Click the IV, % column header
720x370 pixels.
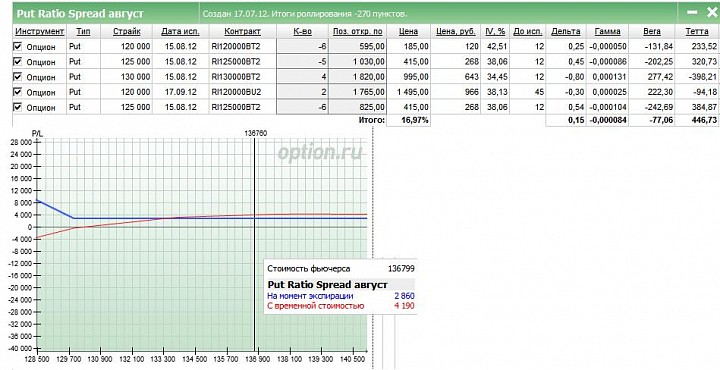pyautogui.click(x=495, y=31)
